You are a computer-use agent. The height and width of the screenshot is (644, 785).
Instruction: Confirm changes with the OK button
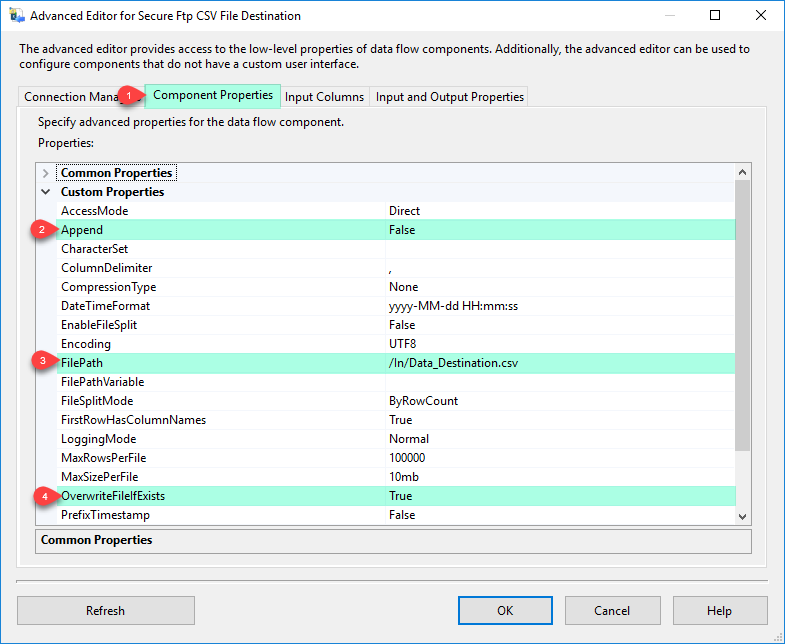click(x=505, y=610)
